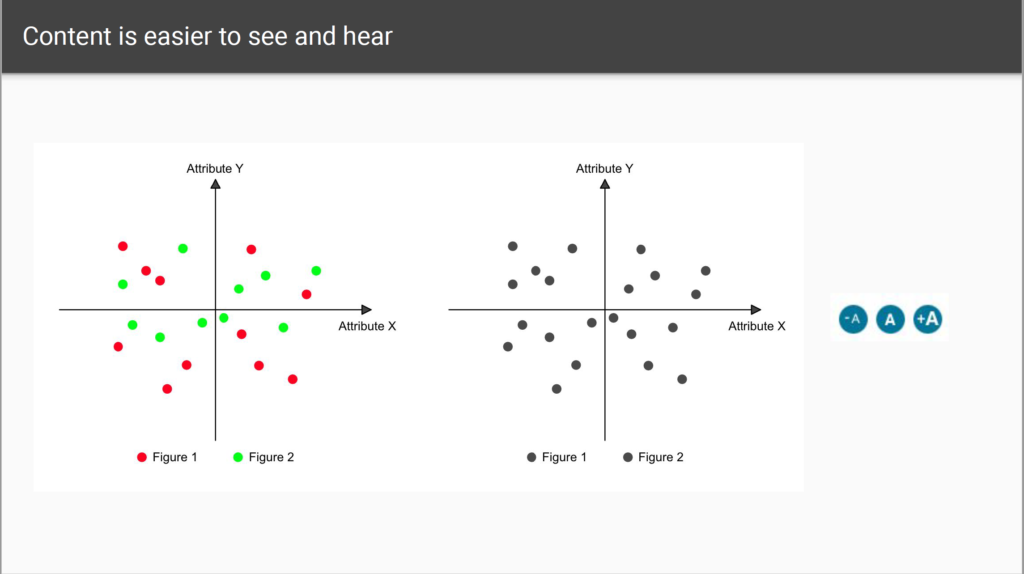Click 'Figure 2' legend text in colored chart
1024x574 pixels.
click(271, 457)
